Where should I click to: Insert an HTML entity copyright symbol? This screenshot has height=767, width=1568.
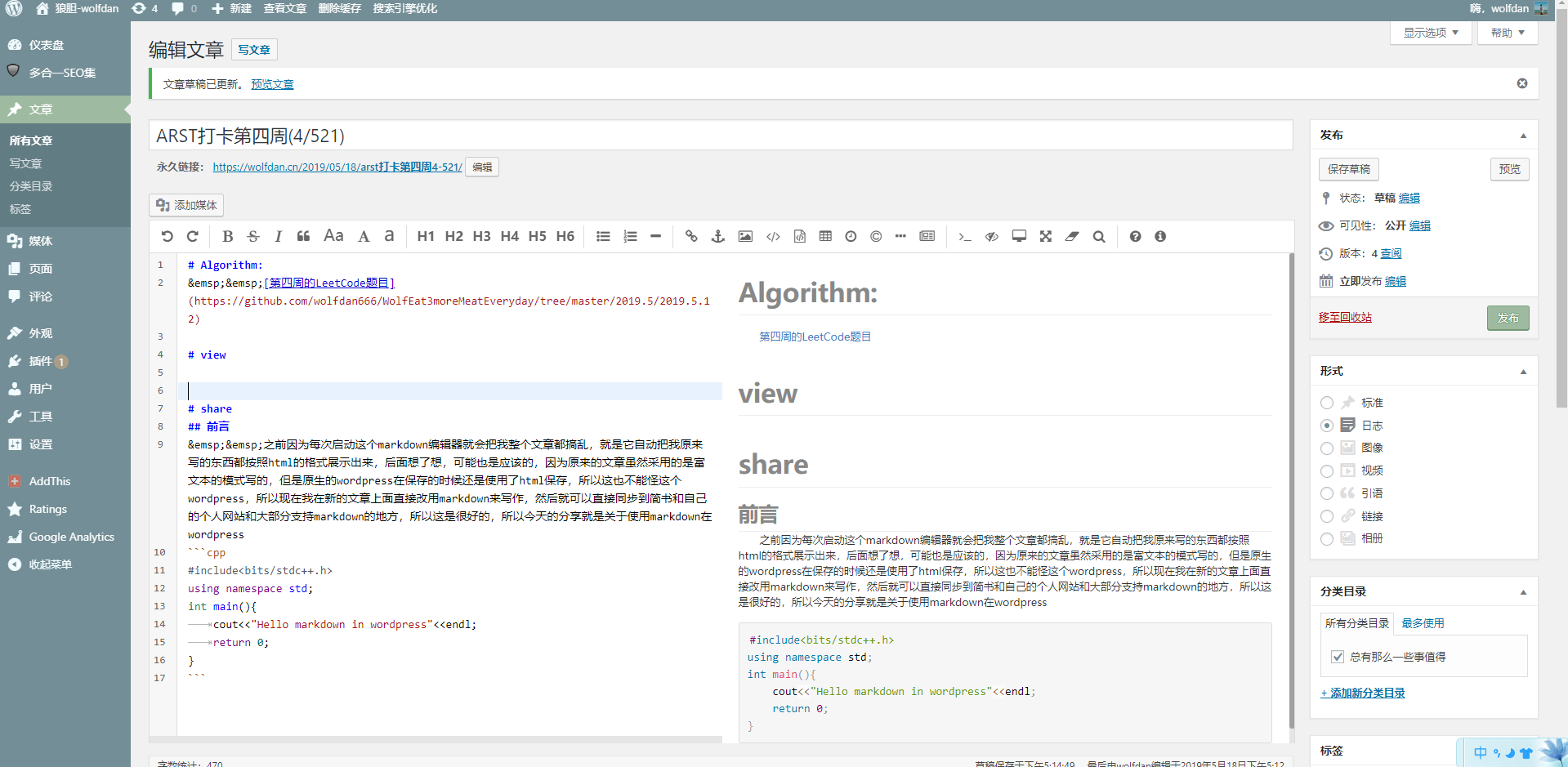876,237
